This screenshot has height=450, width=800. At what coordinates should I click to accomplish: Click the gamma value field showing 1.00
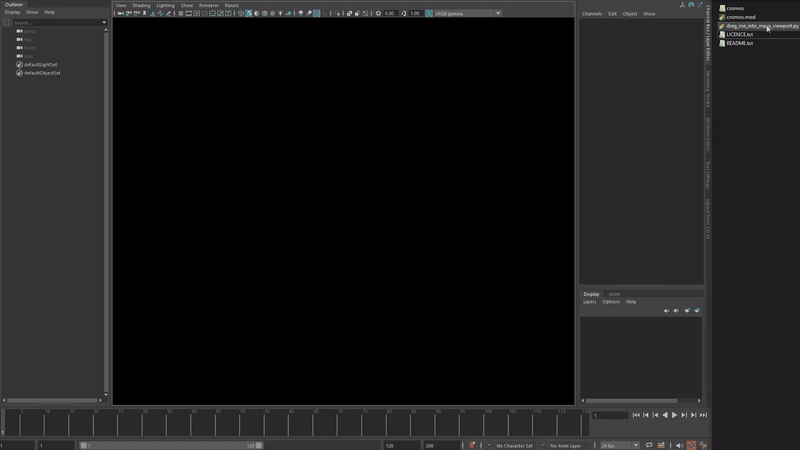(x=416, y=13)
